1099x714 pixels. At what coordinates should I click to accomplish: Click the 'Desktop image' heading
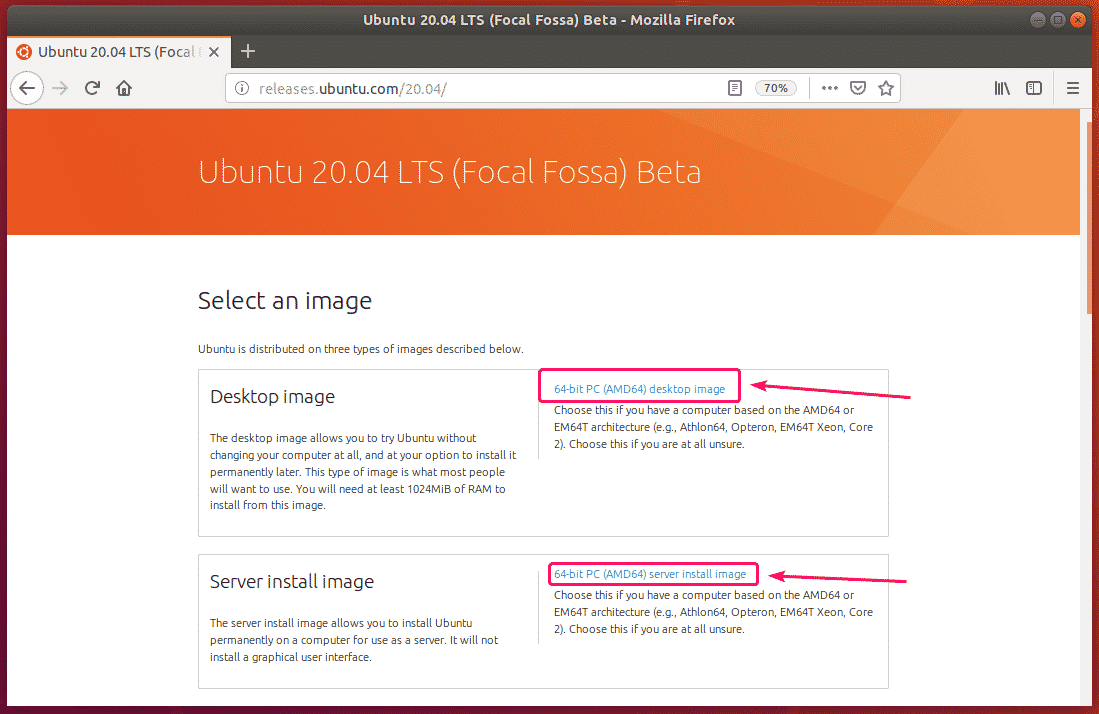pyautogui.click(x=273, y=397)
